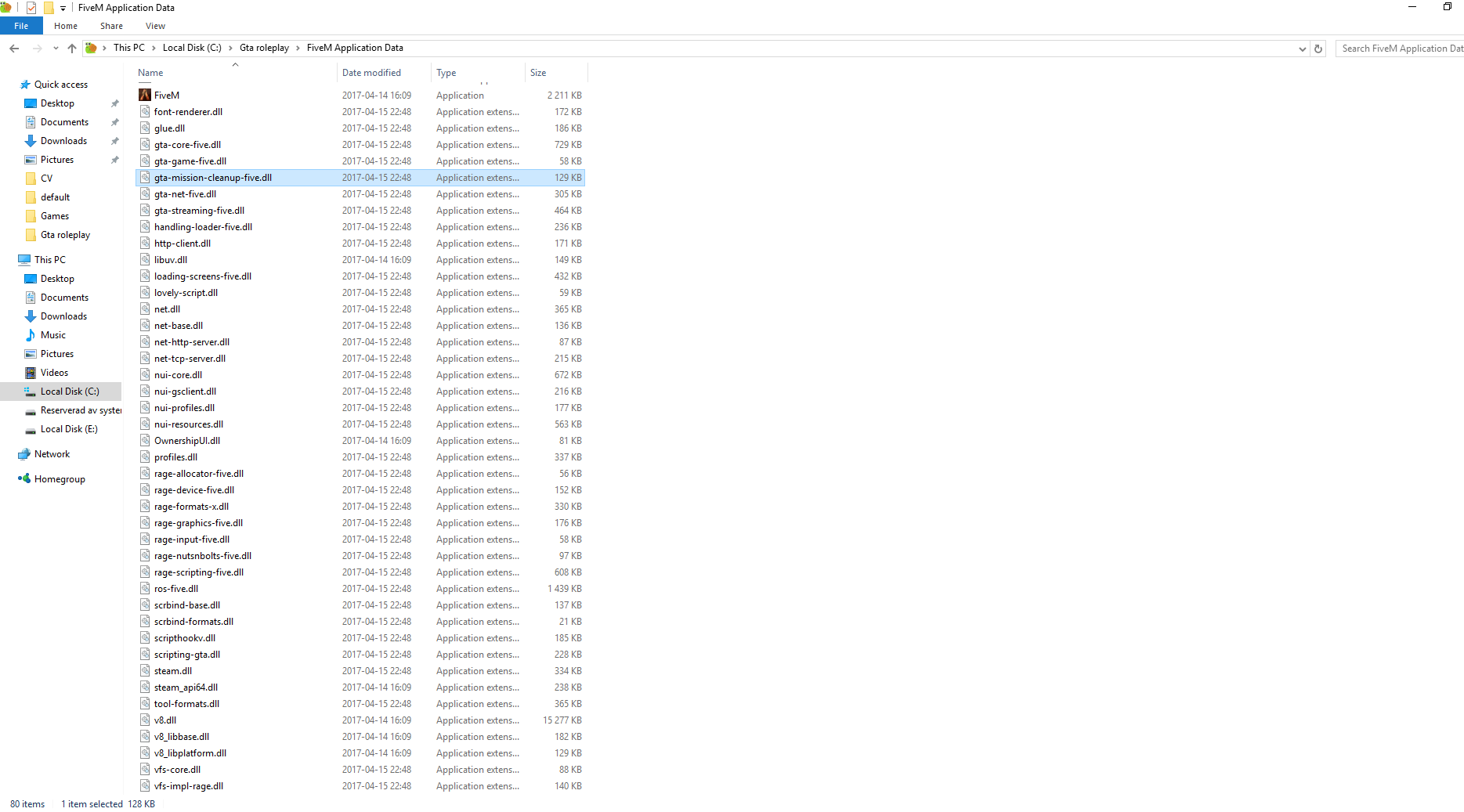The image size is (1464, 812).
Task: Select ros-five.dll file icon
Action: tap(145, 588)
